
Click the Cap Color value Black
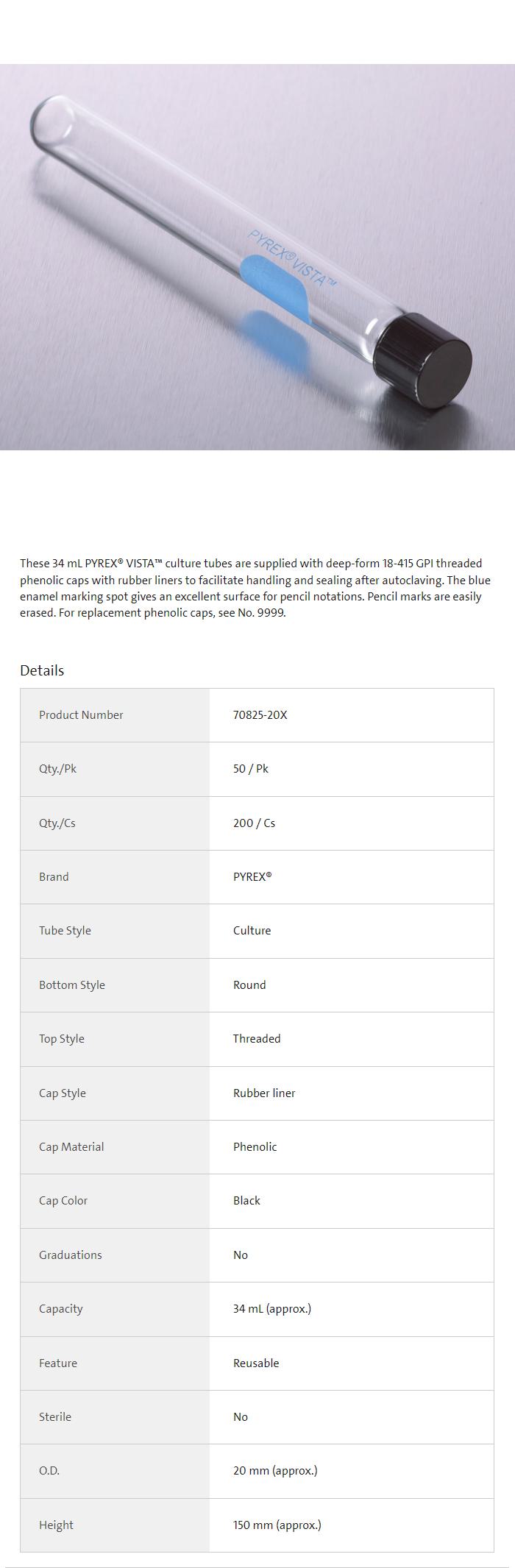246,1201
